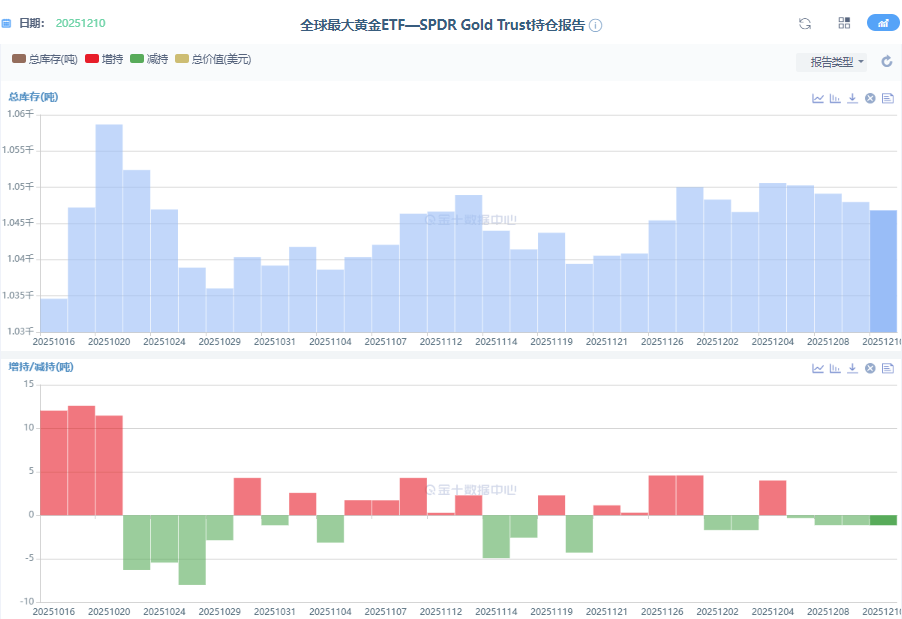The image size is (902, 619).
Task: Click the reload arrow beside 报告类型
Action: pyautogui.click(x=886, y=62)
